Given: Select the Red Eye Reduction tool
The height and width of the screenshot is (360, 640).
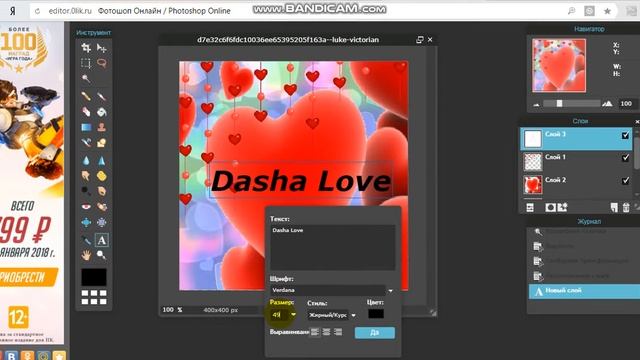Looking at the screenshot, I should pos(86,207).
